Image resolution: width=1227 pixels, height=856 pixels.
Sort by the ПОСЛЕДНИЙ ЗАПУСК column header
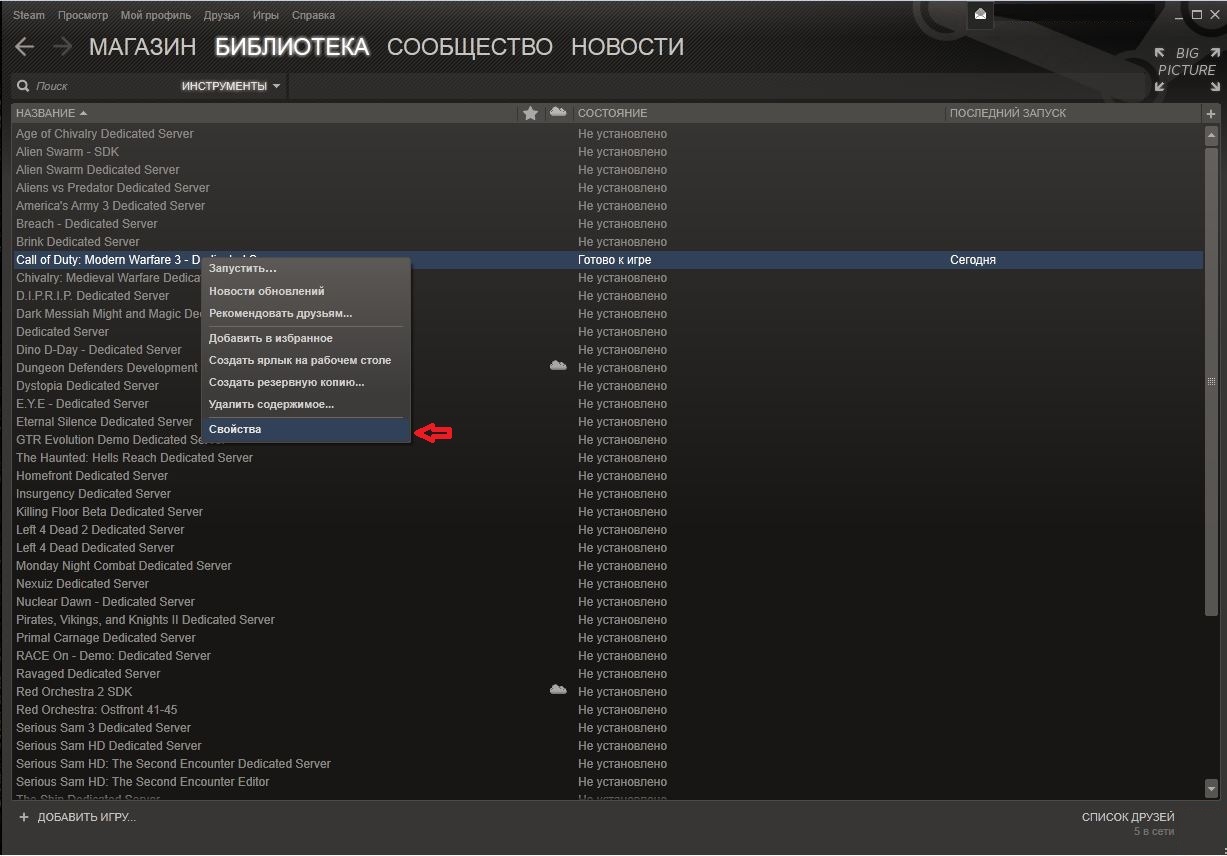[1008, 113]
